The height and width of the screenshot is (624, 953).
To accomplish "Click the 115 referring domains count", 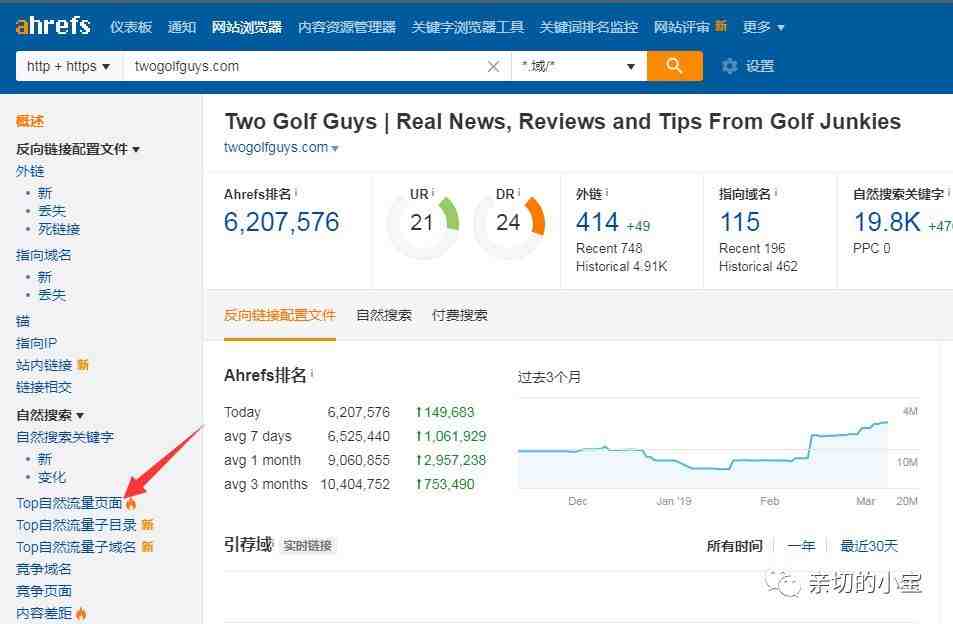I will 740,222.
